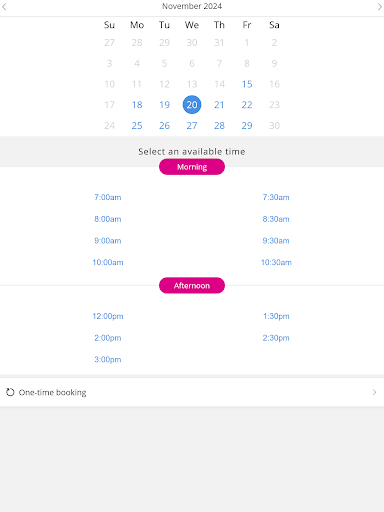This screenshot has height=512, width=384.
Task: Select currently highlighted date 20
Action: (192, 105)
